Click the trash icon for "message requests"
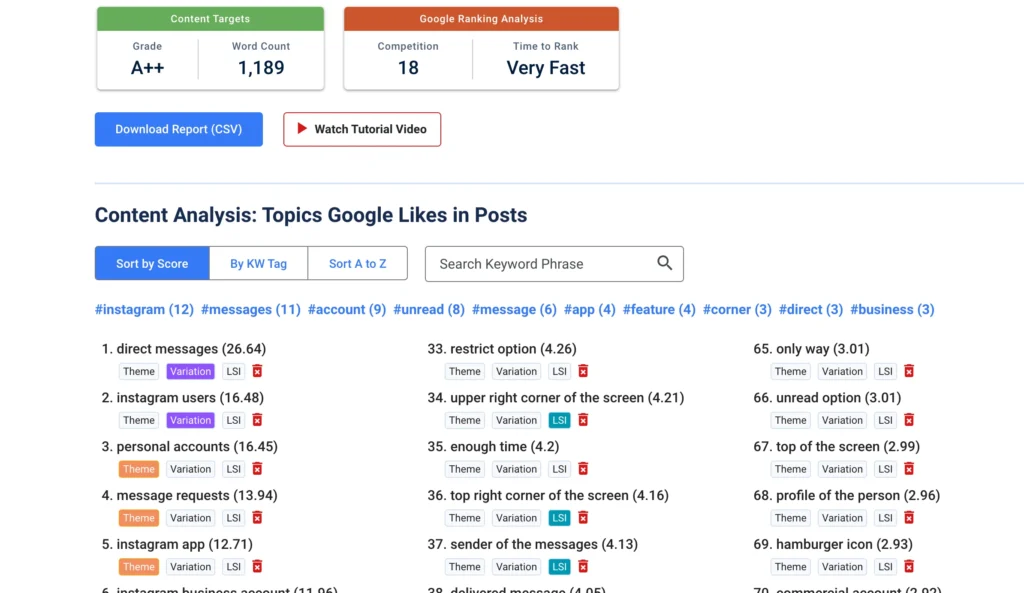Image resolution: width=1024 pixels, height=593 pixels. (256, 517)
